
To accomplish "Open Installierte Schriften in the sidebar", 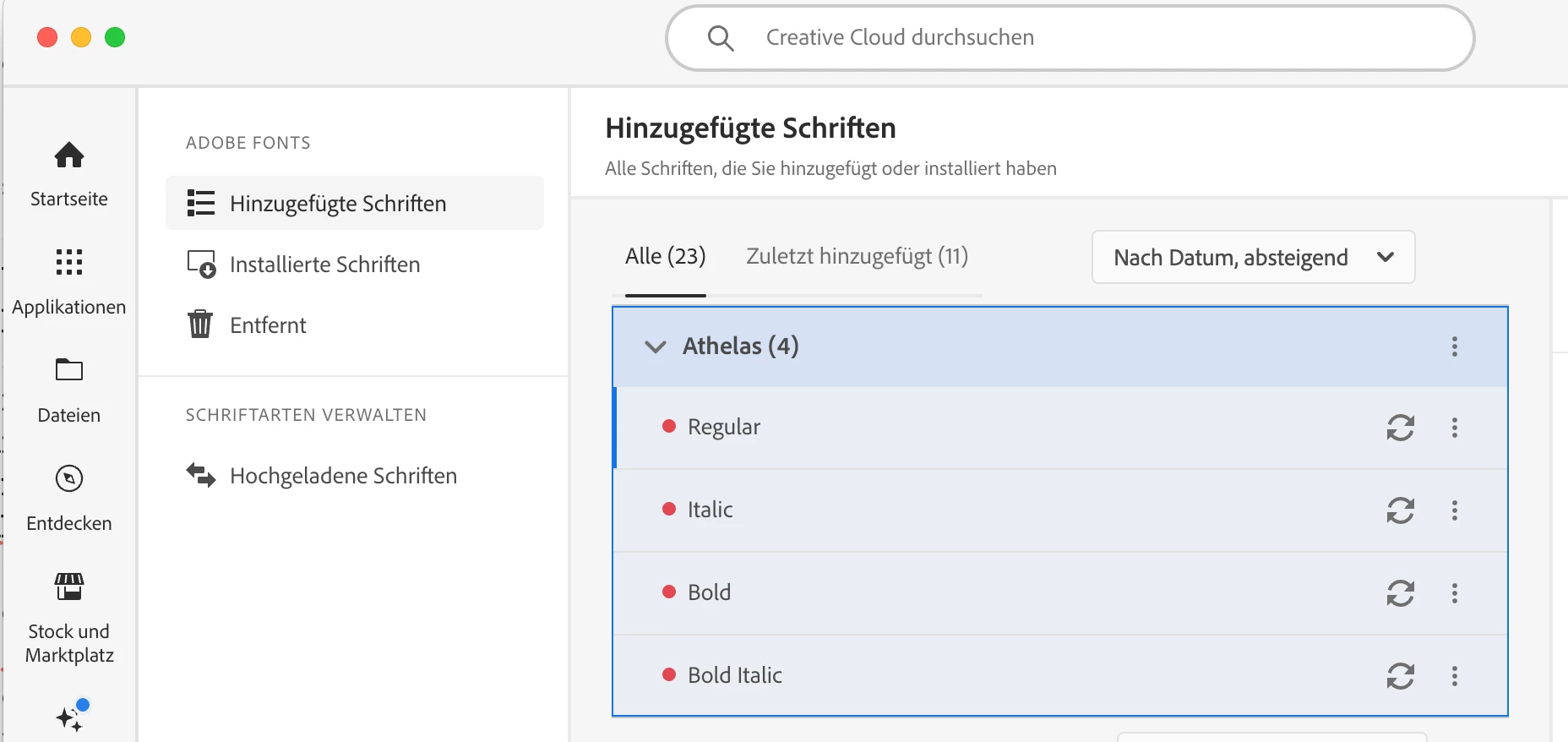I will [x=324, y=265].
